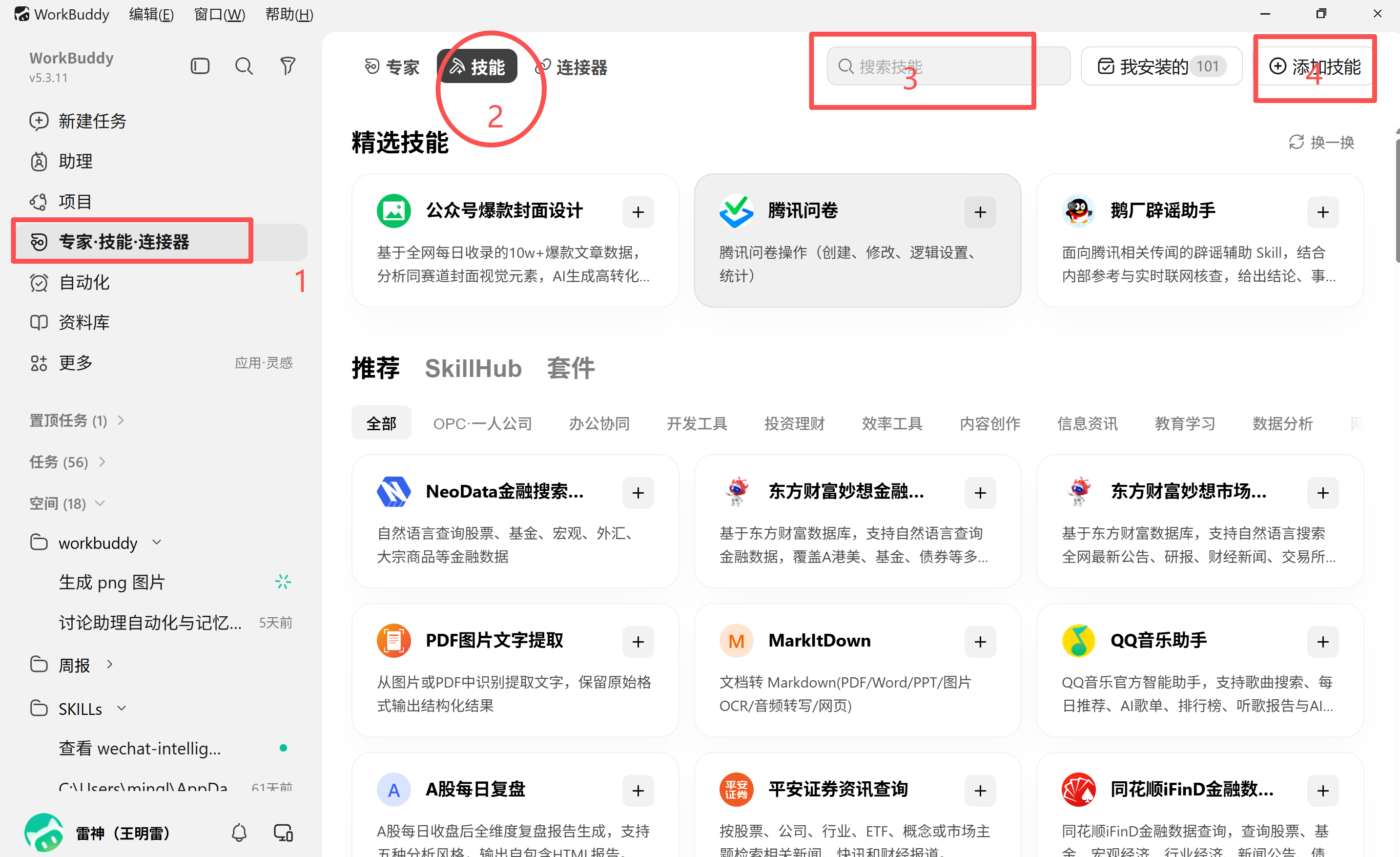
Task: Switch to the 专家 tab
Action: (391, 67)
